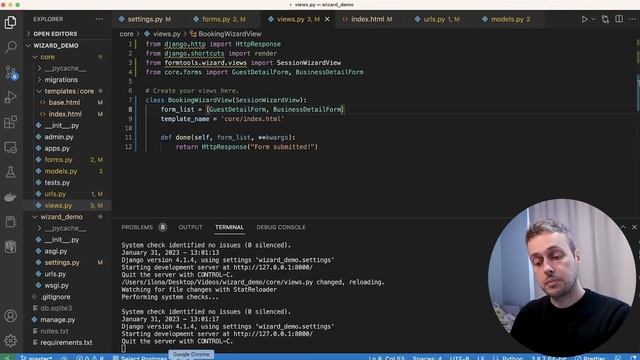
Task: Open Source Control view with badge
Action: [x=10, y=72]
